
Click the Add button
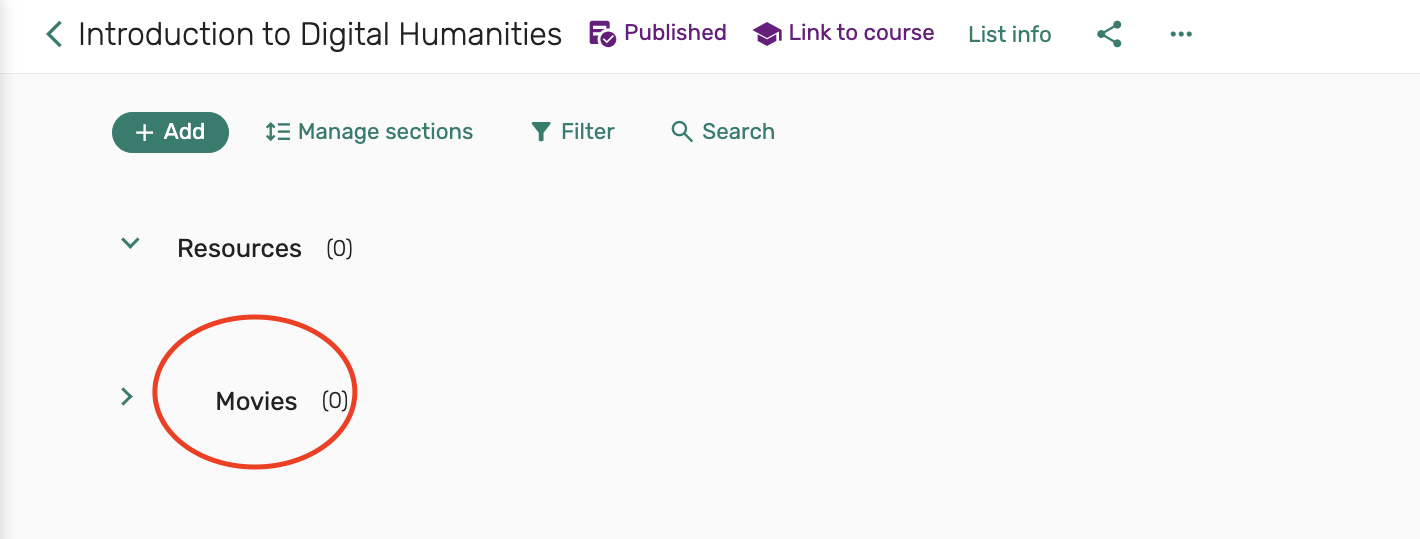click(171, 132)
